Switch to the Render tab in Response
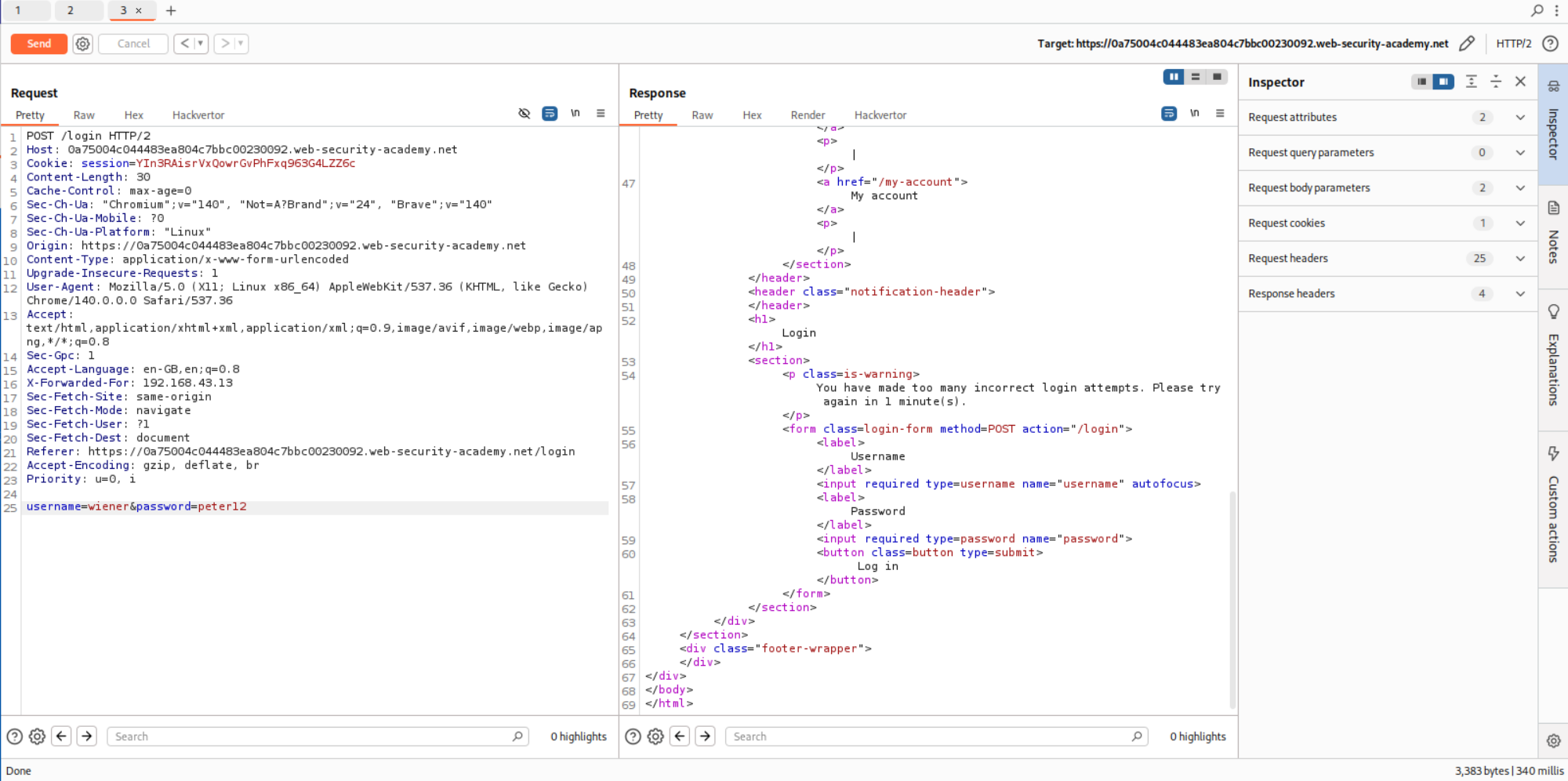 pyautogui.click(x=808, y=115)
